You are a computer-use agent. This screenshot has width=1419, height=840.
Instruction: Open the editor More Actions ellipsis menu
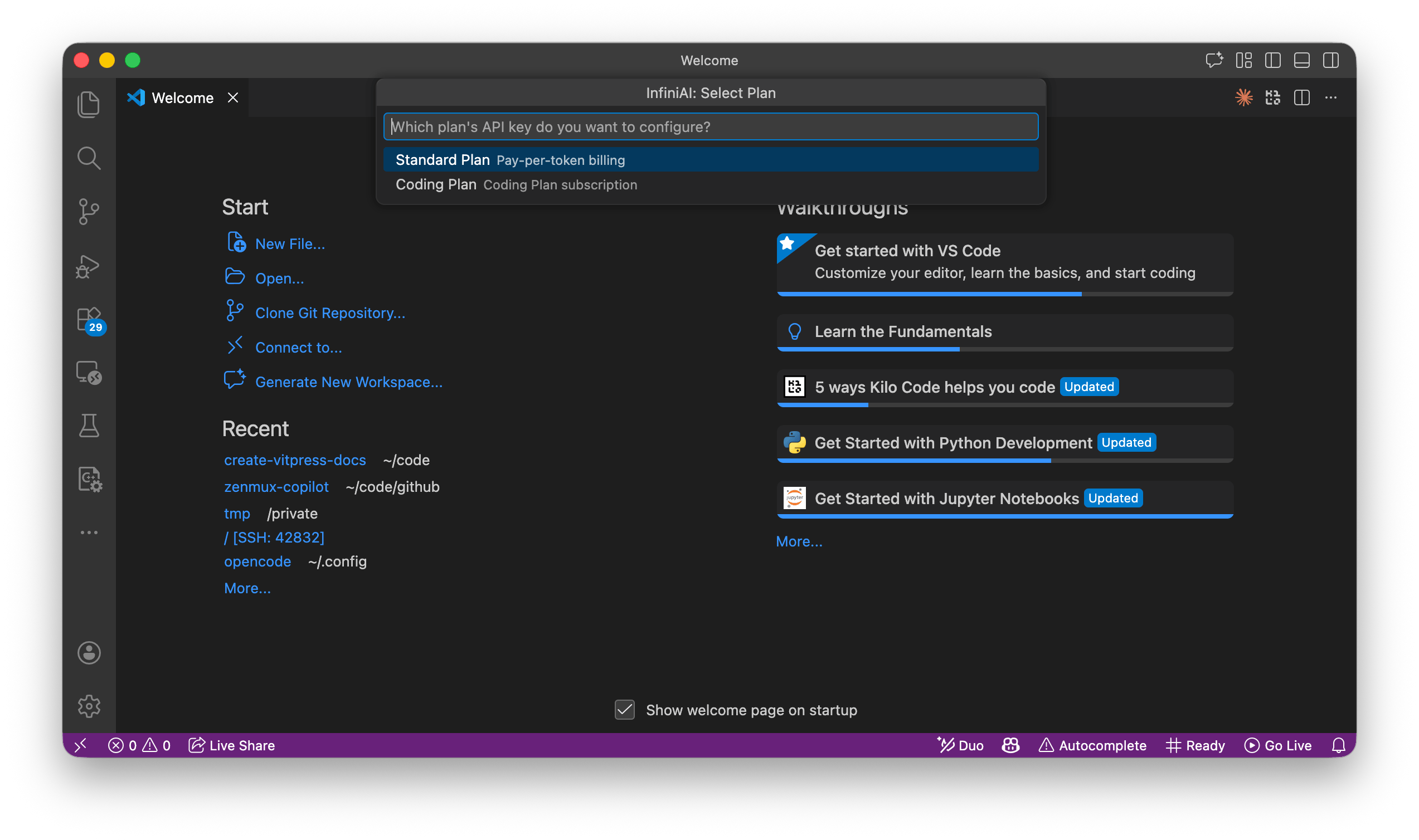[x=1331, y=98]
